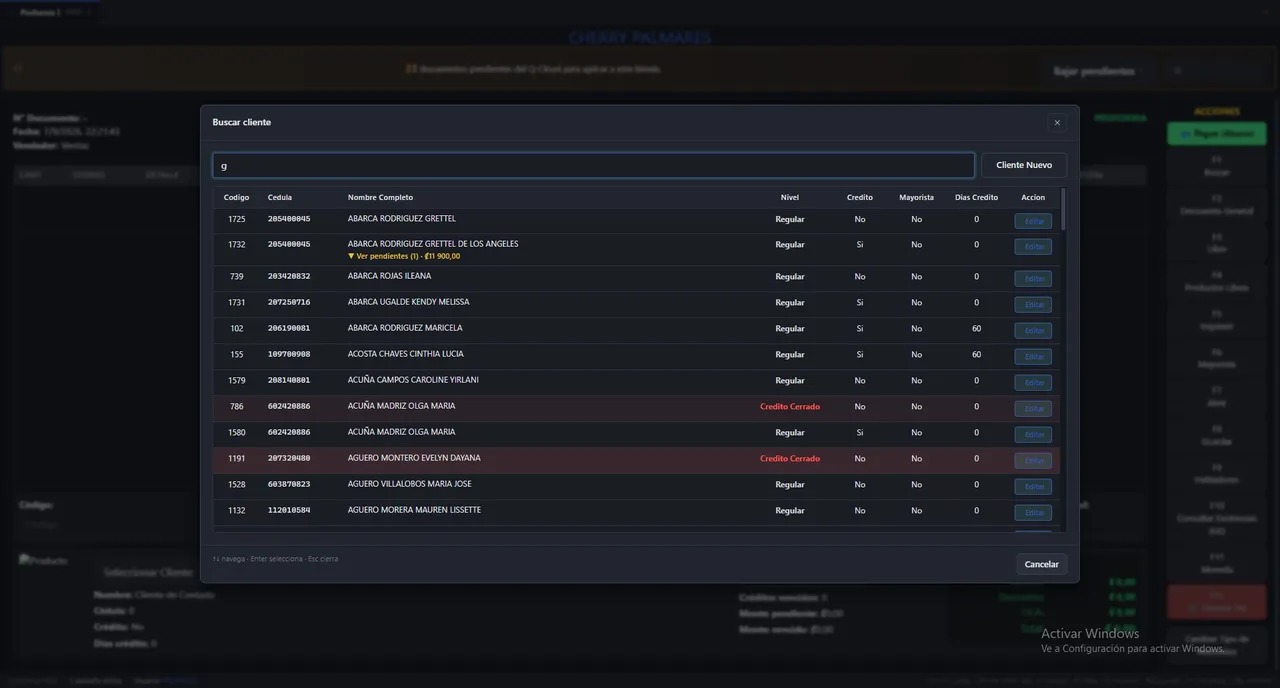Screen dimensions: 1280x688
Task: Edit client AGUERO VILLALOBOS MARIA JOSE
Action: pyautogui.click(x=1033, y=486)
